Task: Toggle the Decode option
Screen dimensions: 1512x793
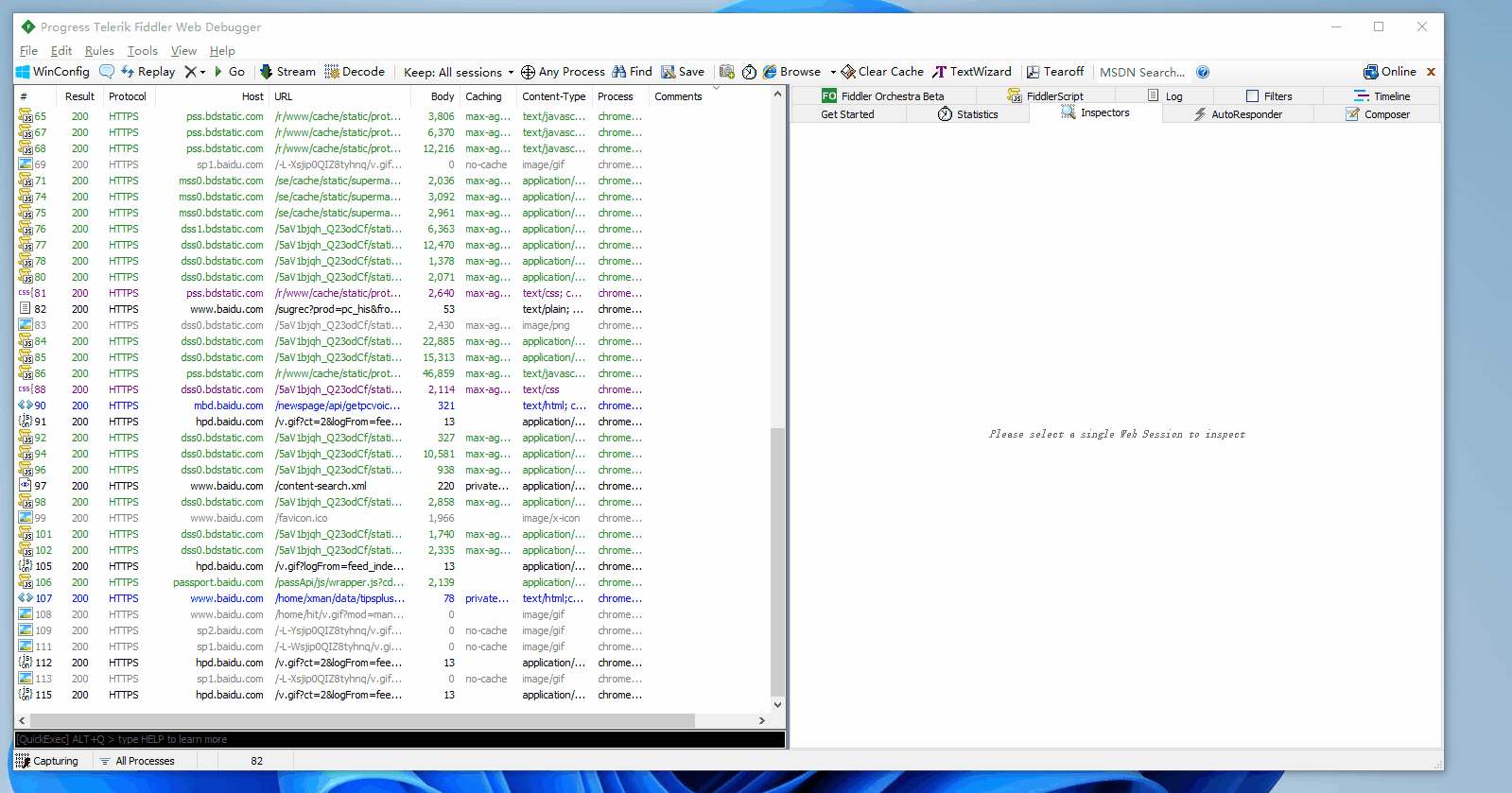Action: point(355,72)
